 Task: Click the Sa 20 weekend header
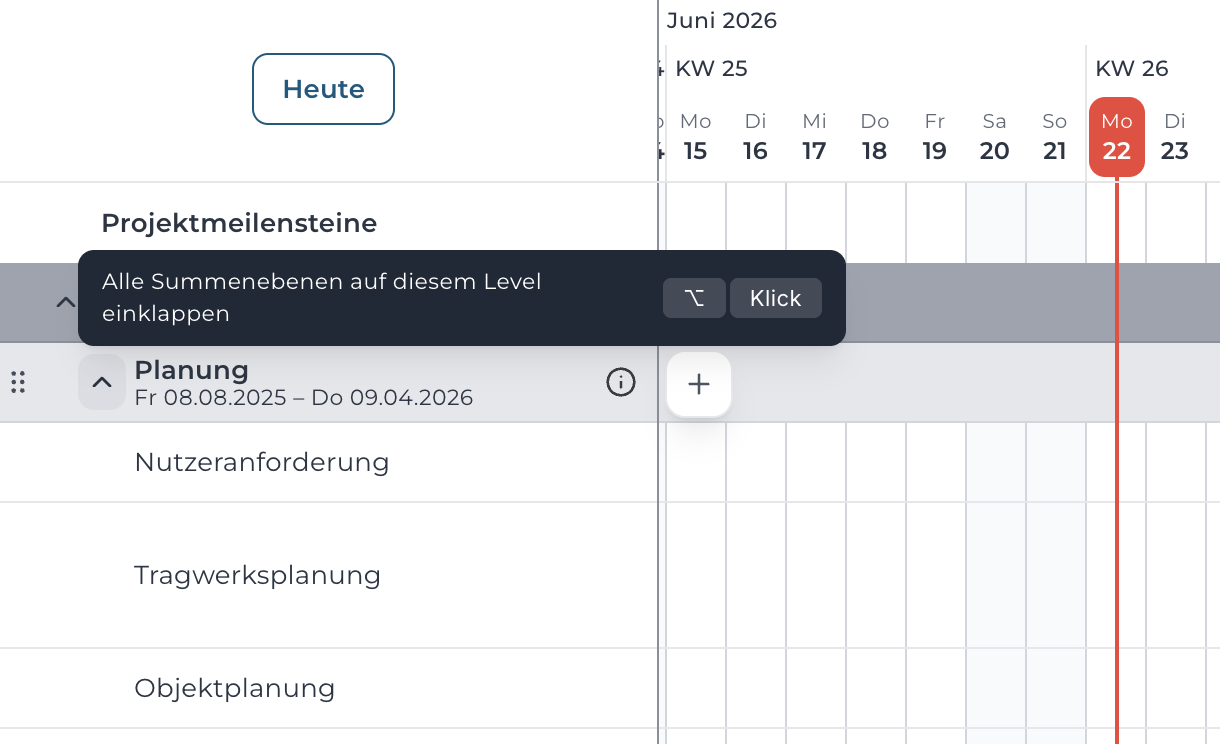[x=994, y=137]
